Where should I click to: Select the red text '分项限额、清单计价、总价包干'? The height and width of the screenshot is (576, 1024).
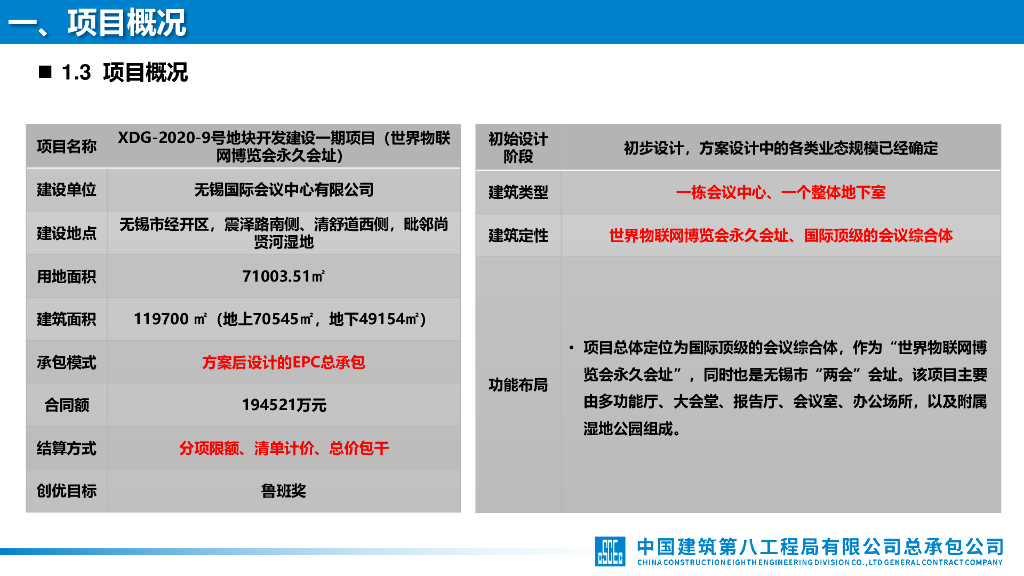point(283,449)
